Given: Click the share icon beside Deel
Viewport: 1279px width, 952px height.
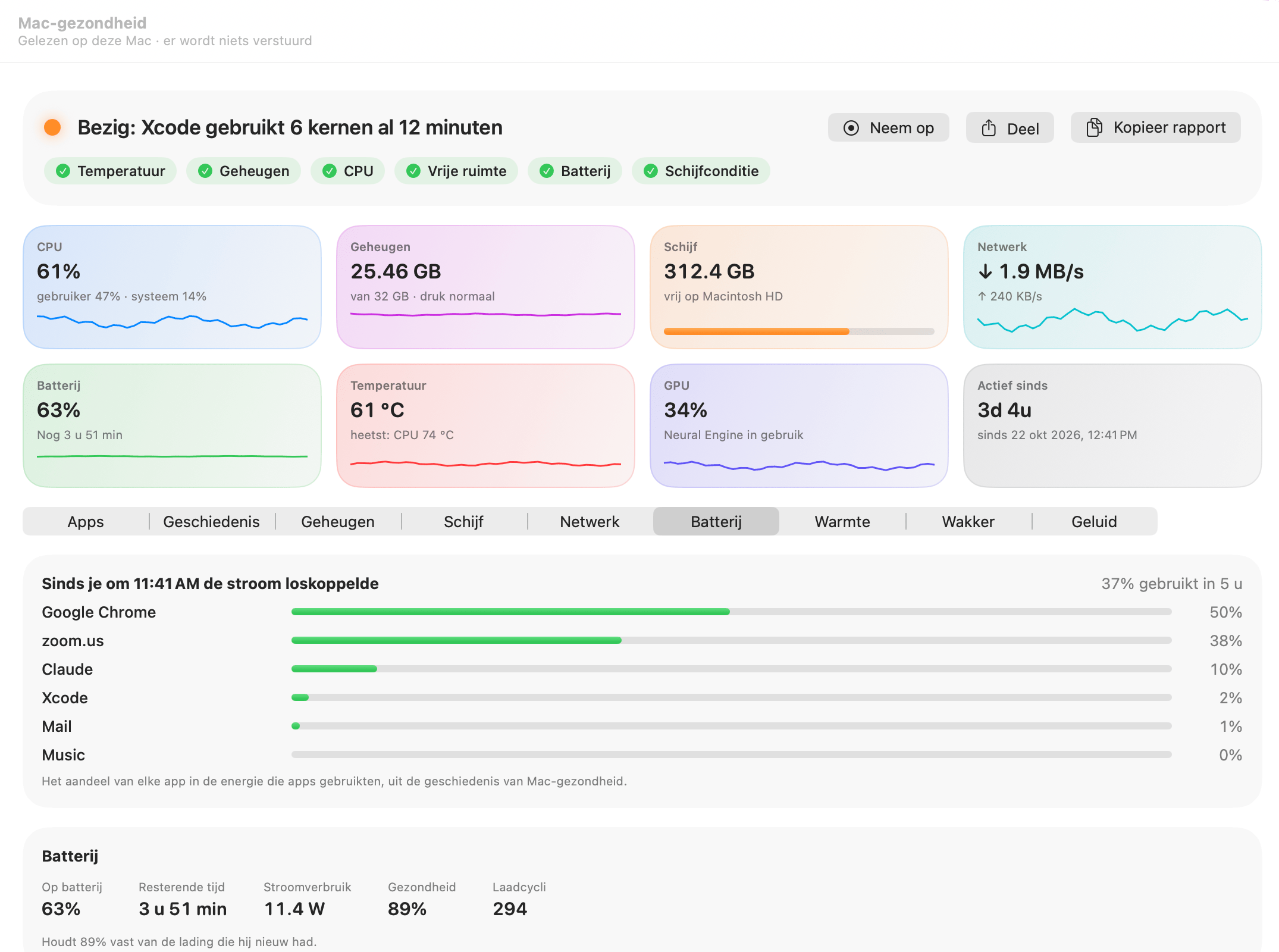Looking at the screenshot, I should coord(989,128).
